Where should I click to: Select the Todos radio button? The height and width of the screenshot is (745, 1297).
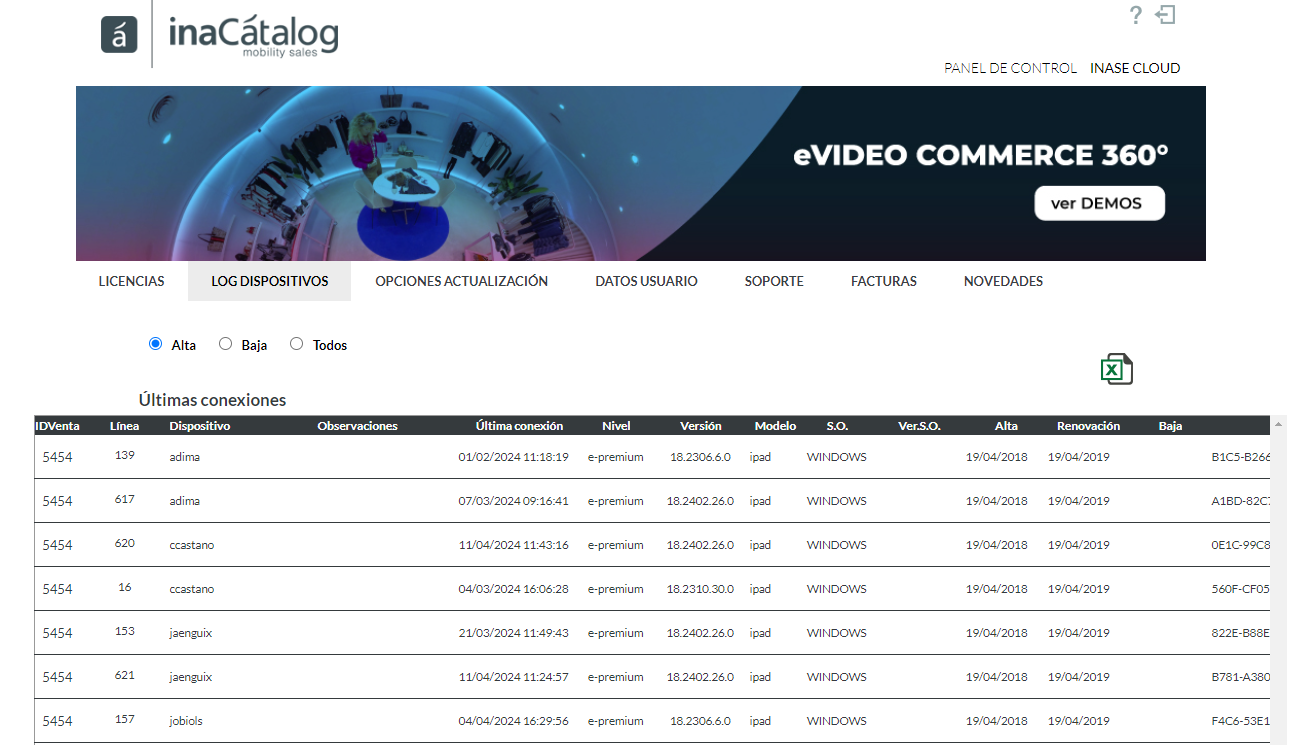click(x=296, y=344)
